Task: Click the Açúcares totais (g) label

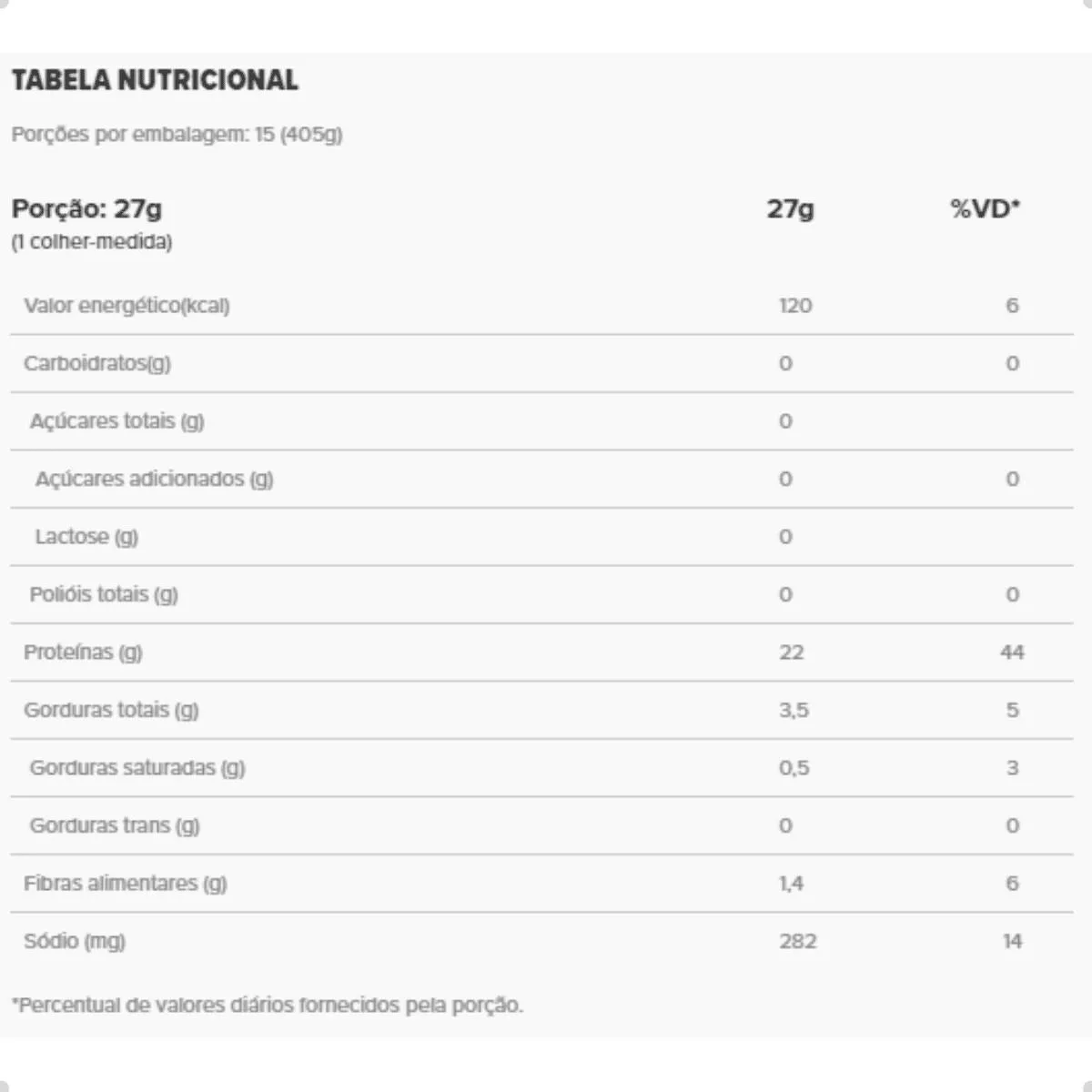Action: pyautogui.click(x=116, y=421)
